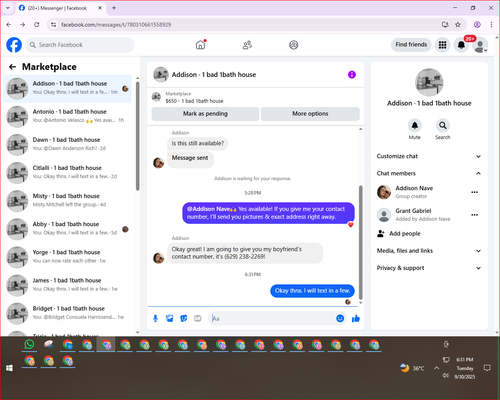The width and height of the screenshot is (500, 400).
Task: Expand Customize chat section
Action: click(x=429, y=156)
